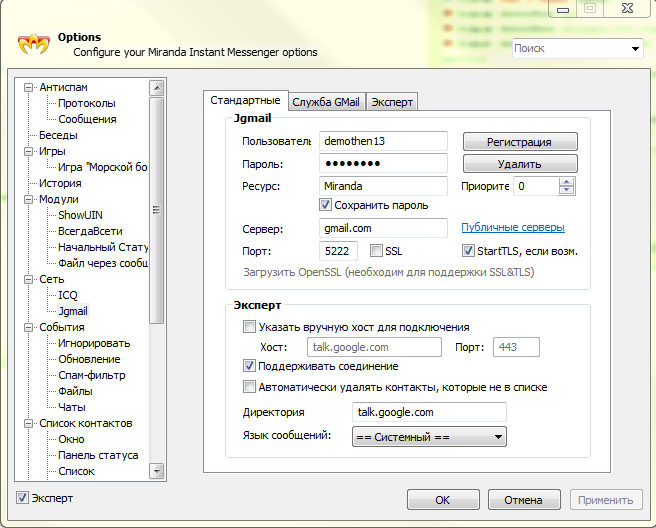
Task: Collapse the Игры tree node
Action: (28, 151)
